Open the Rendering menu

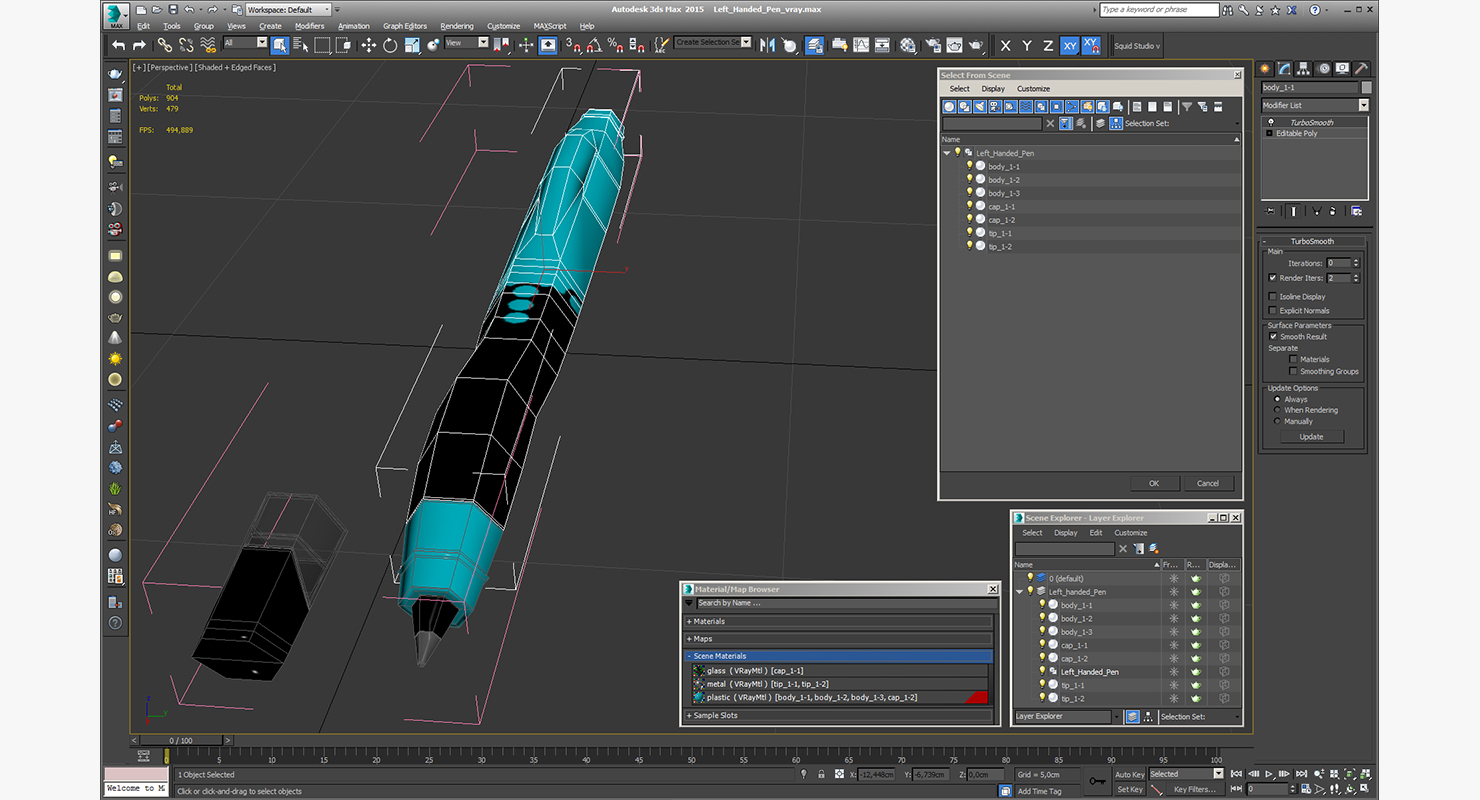point(457,26)
